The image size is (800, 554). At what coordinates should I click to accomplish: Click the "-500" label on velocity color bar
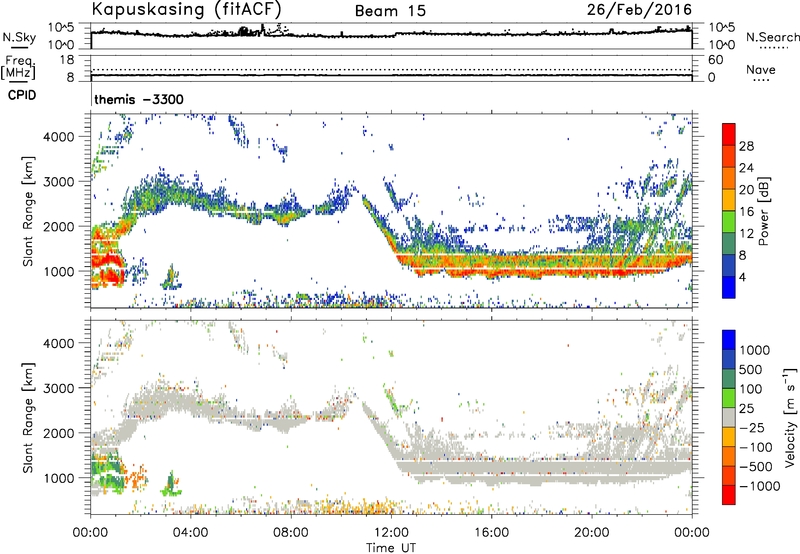pos(756,467)
